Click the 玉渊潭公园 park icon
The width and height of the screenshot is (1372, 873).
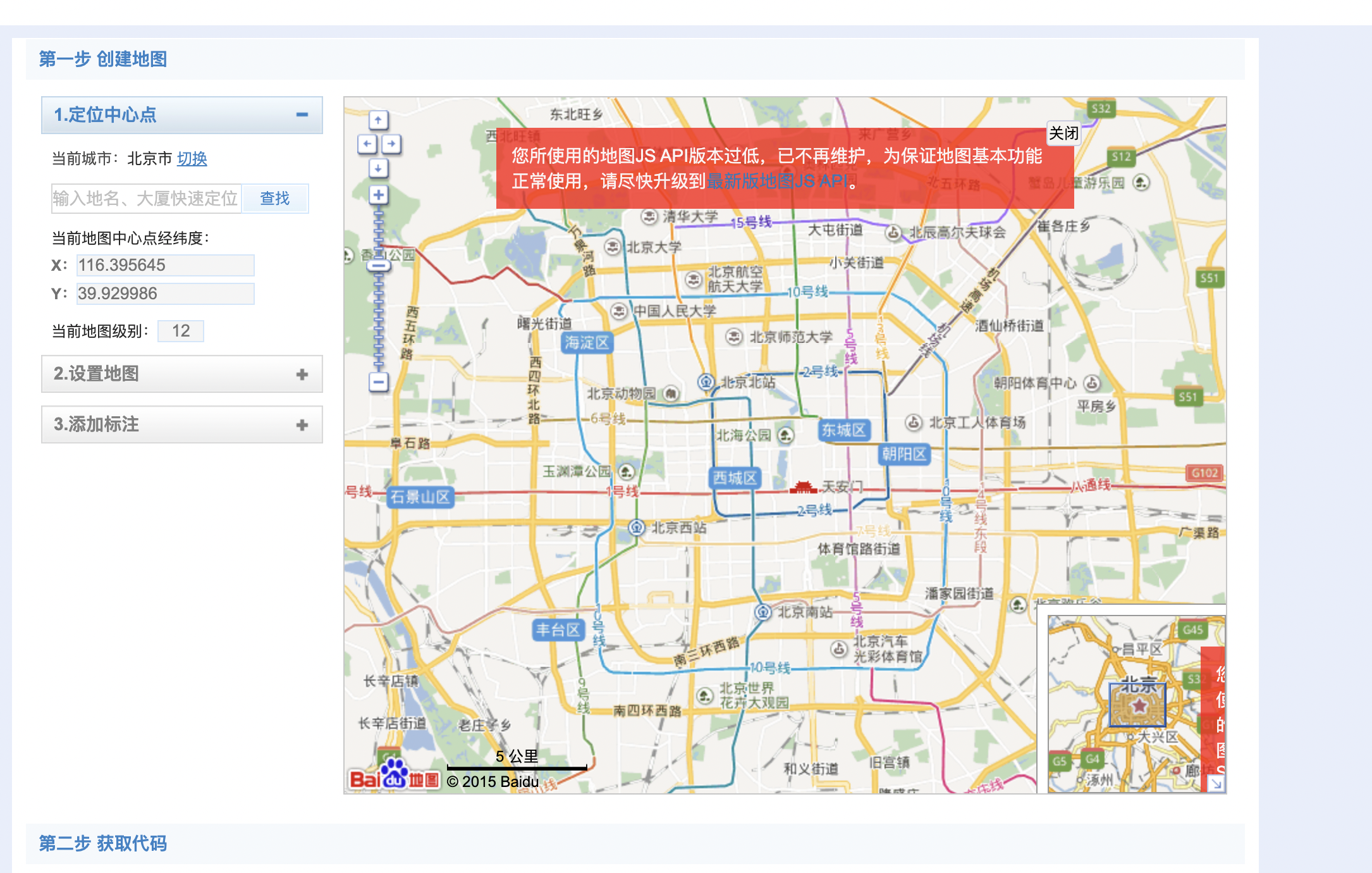(626, 472)
